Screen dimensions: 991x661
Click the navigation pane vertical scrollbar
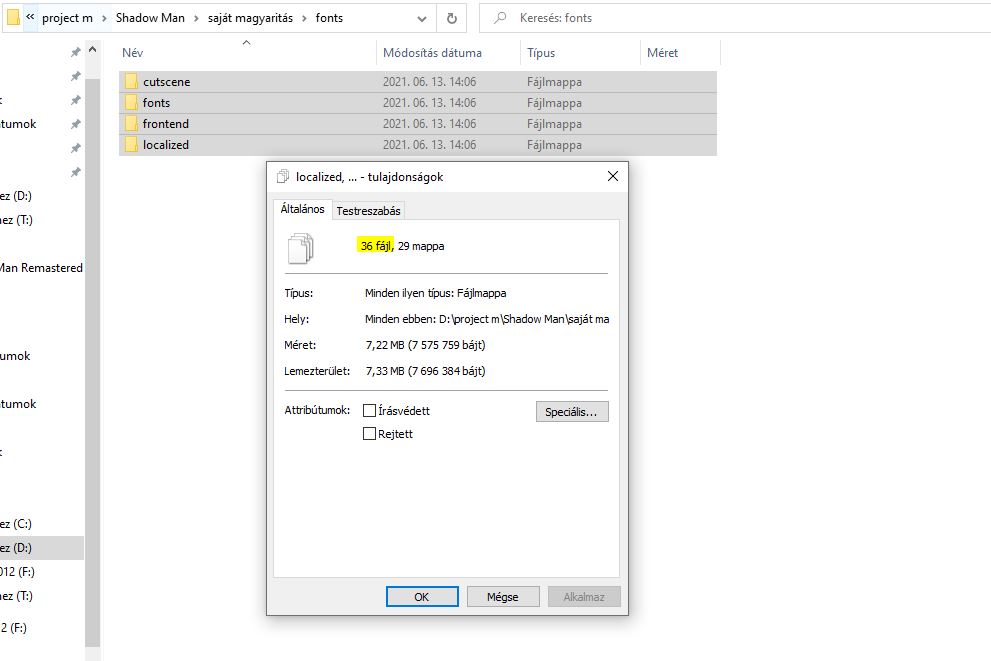[x=93, y=300]
